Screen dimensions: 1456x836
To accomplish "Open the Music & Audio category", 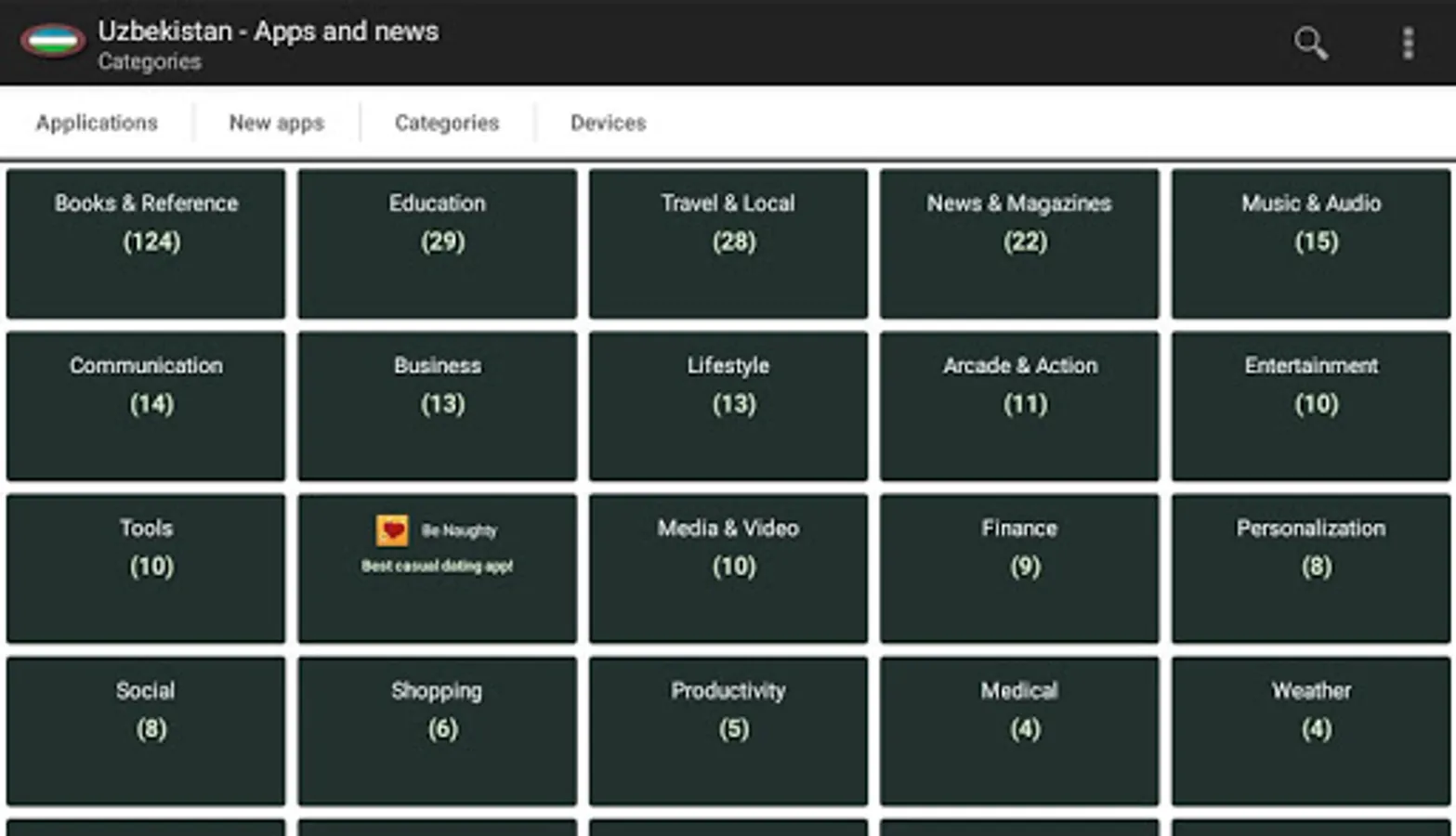I will click(x=1311, y=243).
